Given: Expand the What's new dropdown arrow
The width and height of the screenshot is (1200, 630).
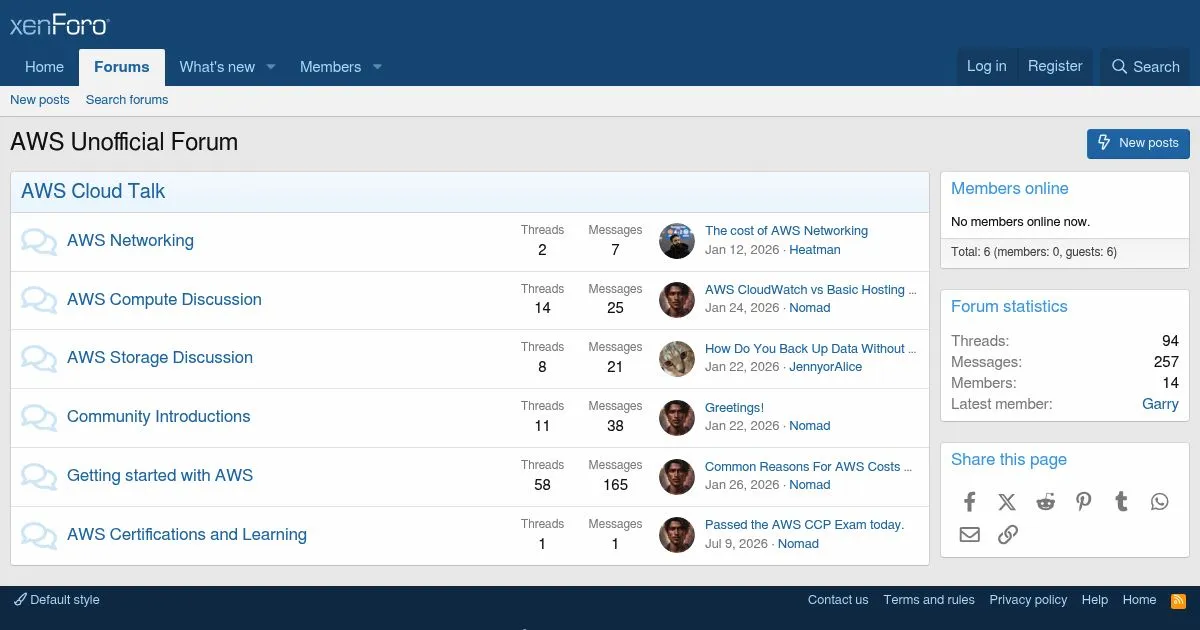Looking at the screenshot, I should tap(270, 67).
